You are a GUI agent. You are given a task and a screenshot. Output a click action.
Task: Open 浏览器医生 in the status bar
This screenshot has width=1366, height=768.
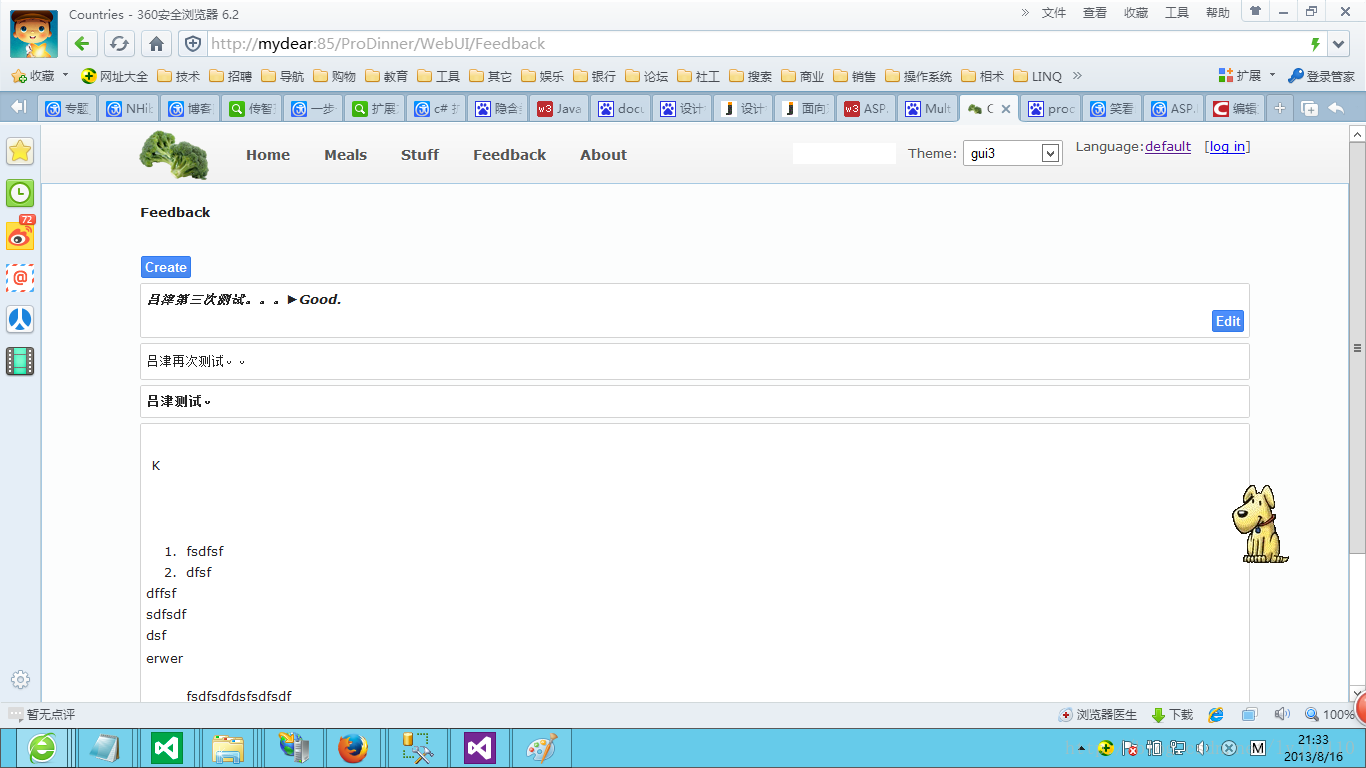[1098, 715]
